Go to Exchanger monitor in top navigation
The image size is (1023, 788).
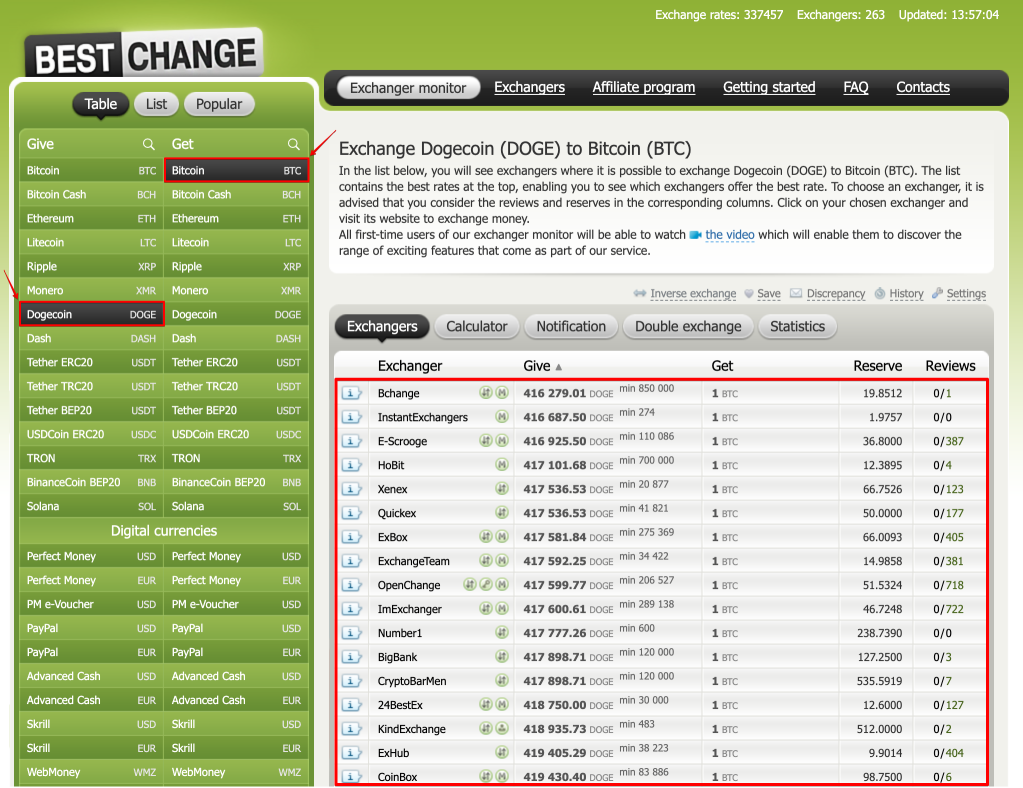(408, 87)
